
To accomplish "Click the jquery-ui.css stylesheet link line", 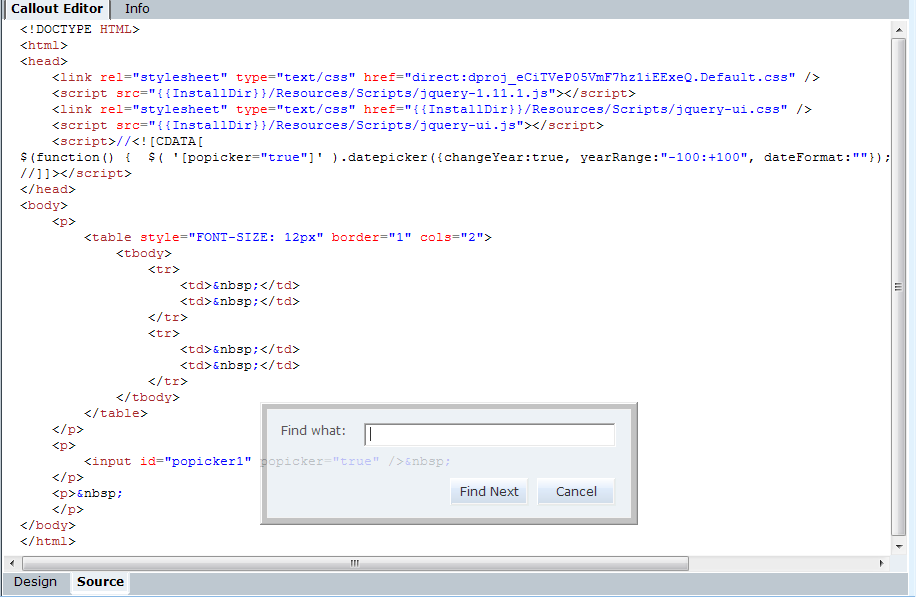I will click(430, 109).
